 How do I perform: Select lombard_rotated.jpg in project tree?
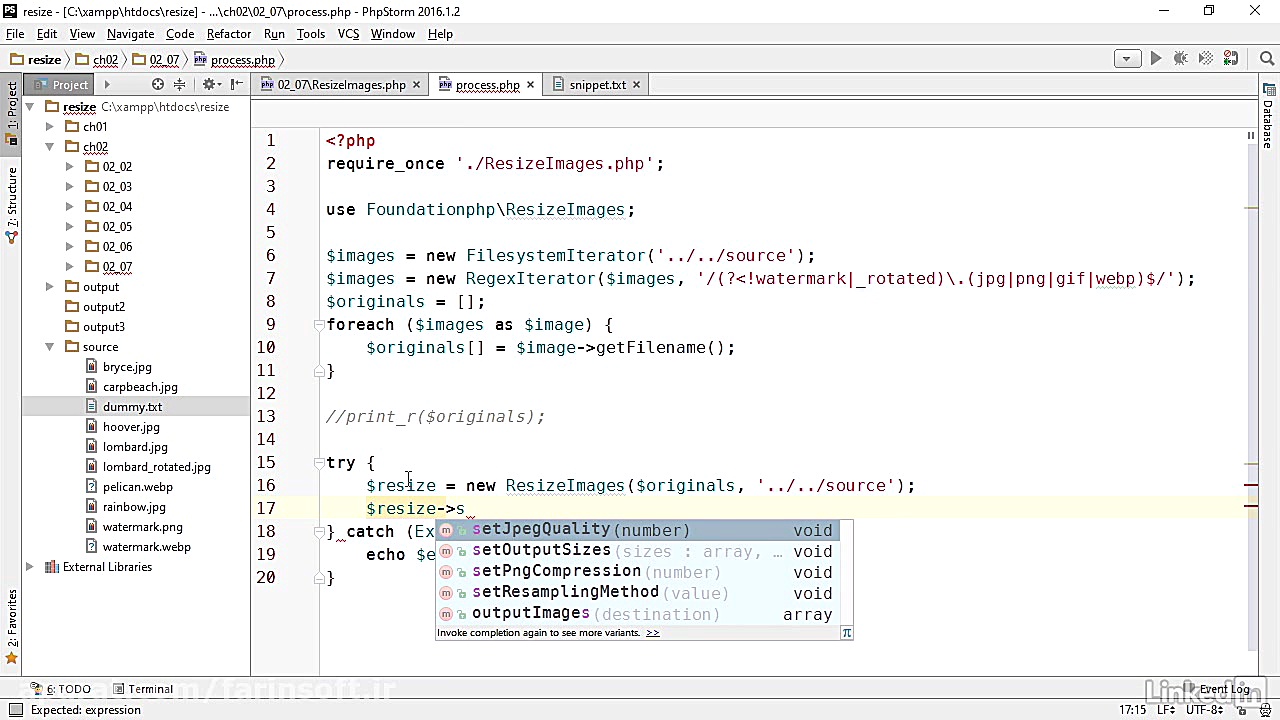pyautogui.click(x=156, y=467)
